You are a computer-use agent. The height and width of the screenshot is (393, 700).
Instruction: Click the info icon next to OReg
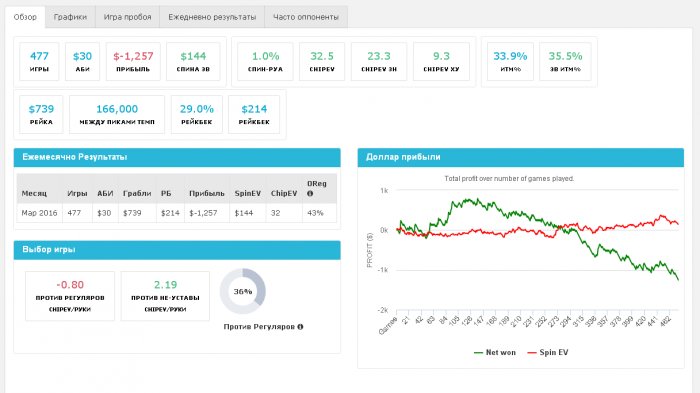pos(310,193)
